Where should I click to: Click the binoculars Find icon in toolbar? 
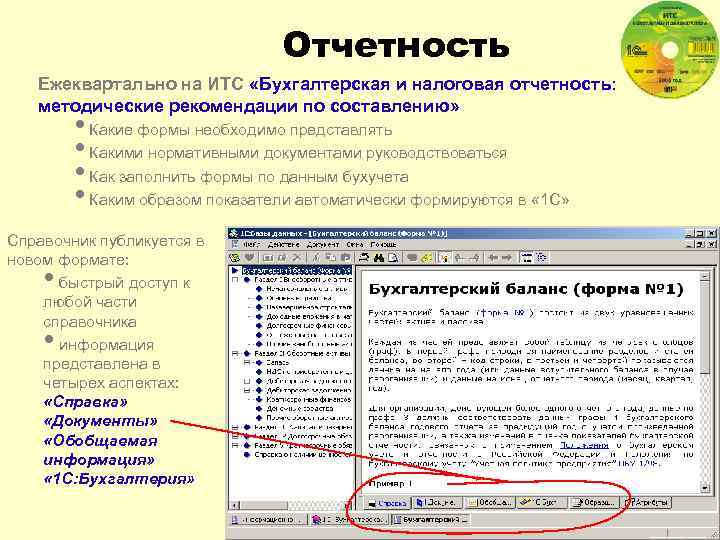[x=378, y=258]
